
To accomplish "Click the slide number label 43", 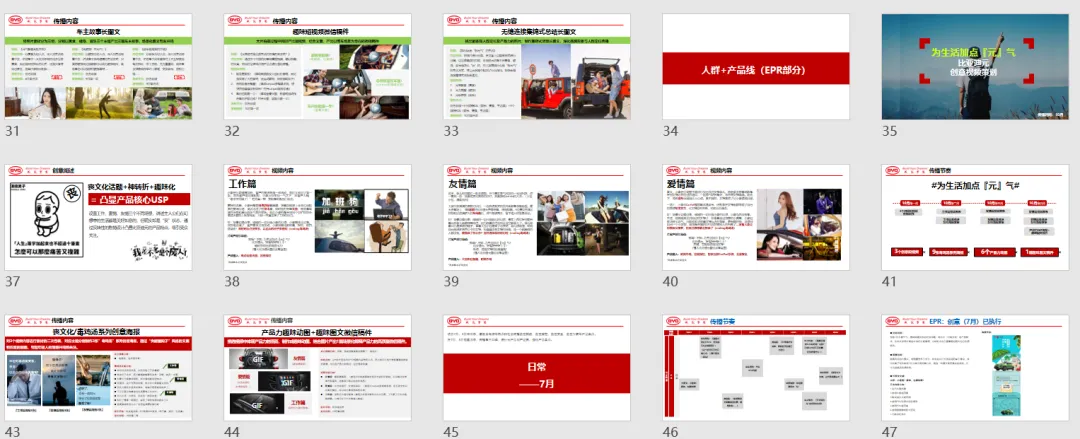I will (12, 431).
